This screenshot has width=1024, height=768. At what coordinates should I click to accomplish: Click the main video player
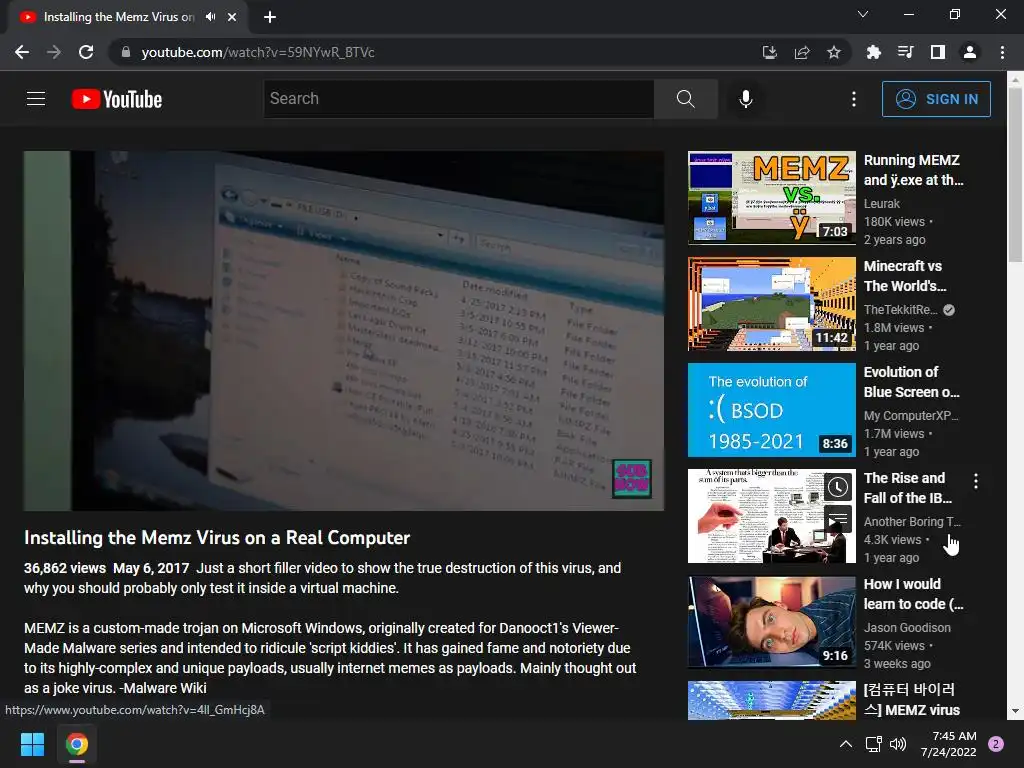(x=344, y=330)
